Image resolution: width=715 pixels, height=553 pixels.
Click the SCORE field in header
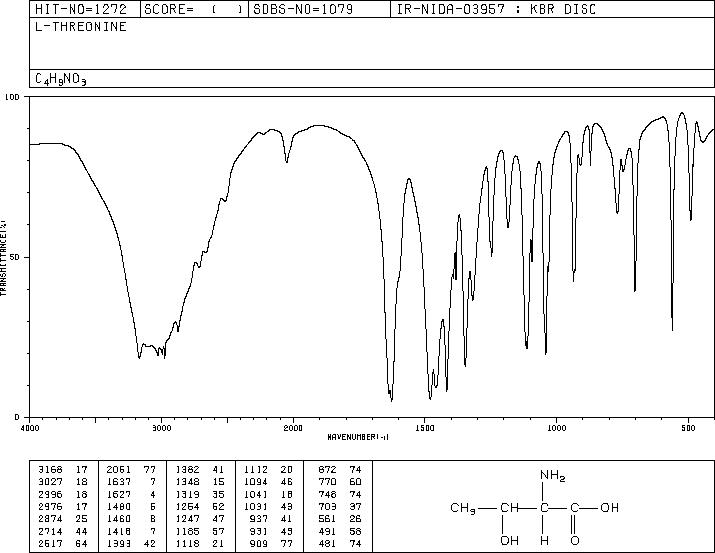tap(194, 9)
